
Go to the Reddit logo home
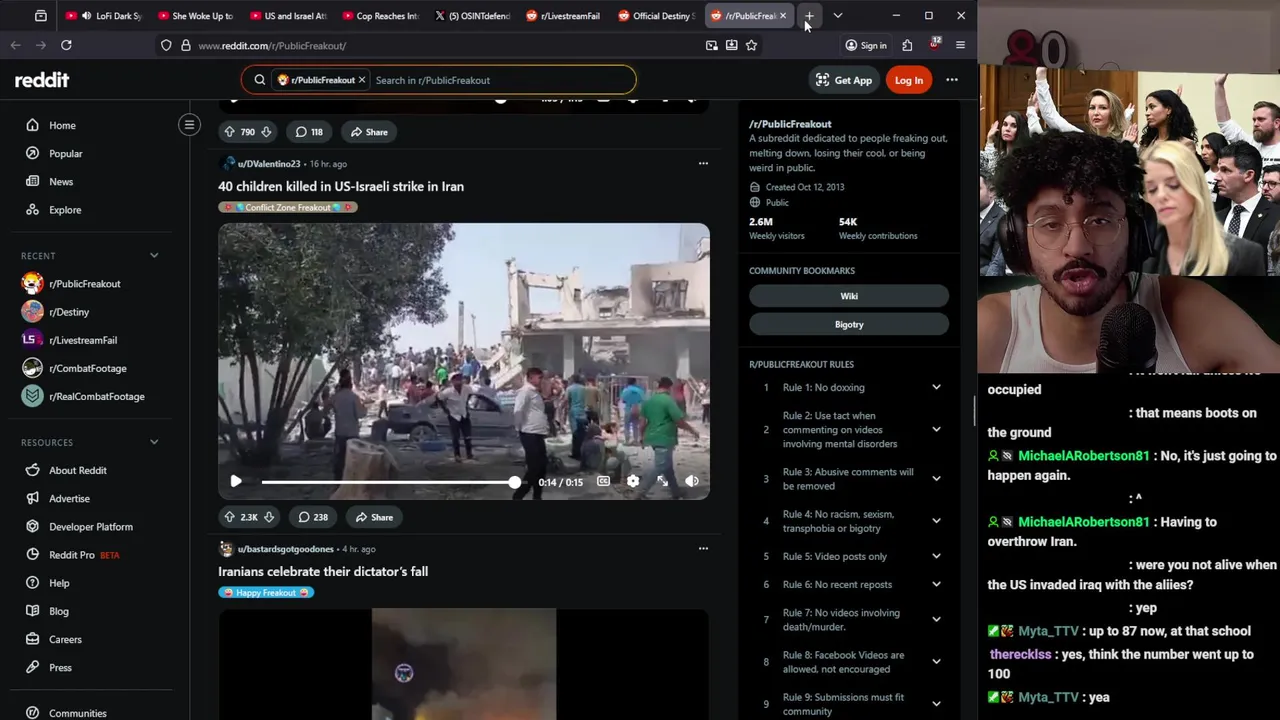pyautogui.click(x=42, y=80)
